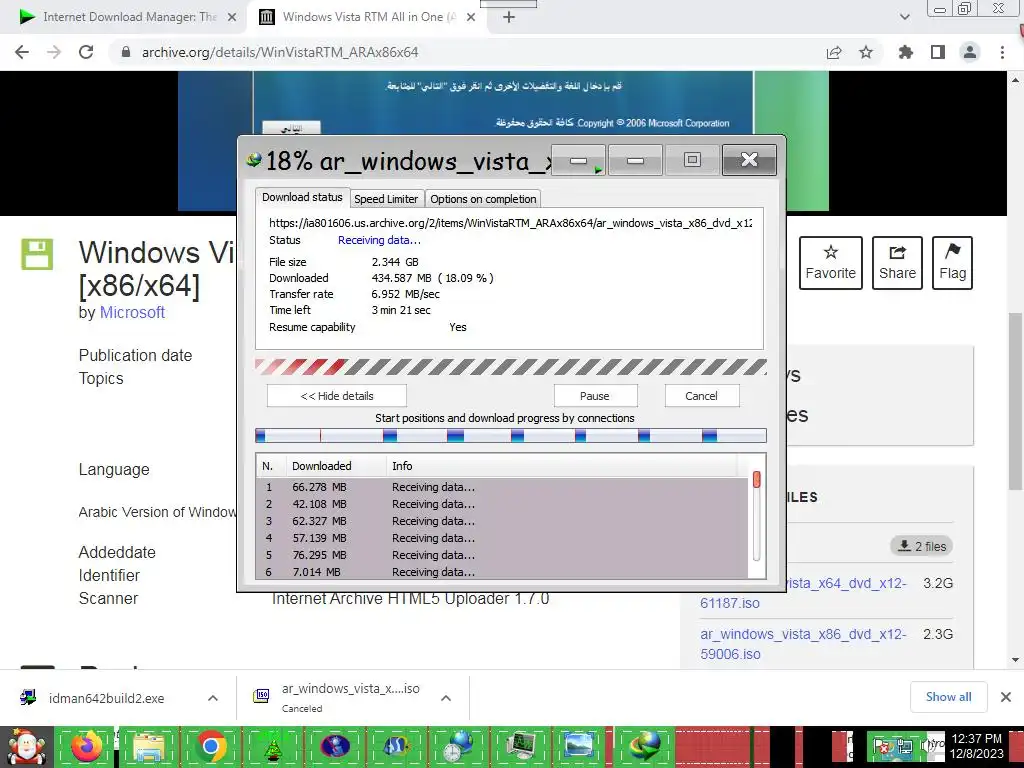Image resolution: width=1024 pixels, height=768 pixels.
Task: Open the Chrome profile avatar
Action: [x=970, y=52]
